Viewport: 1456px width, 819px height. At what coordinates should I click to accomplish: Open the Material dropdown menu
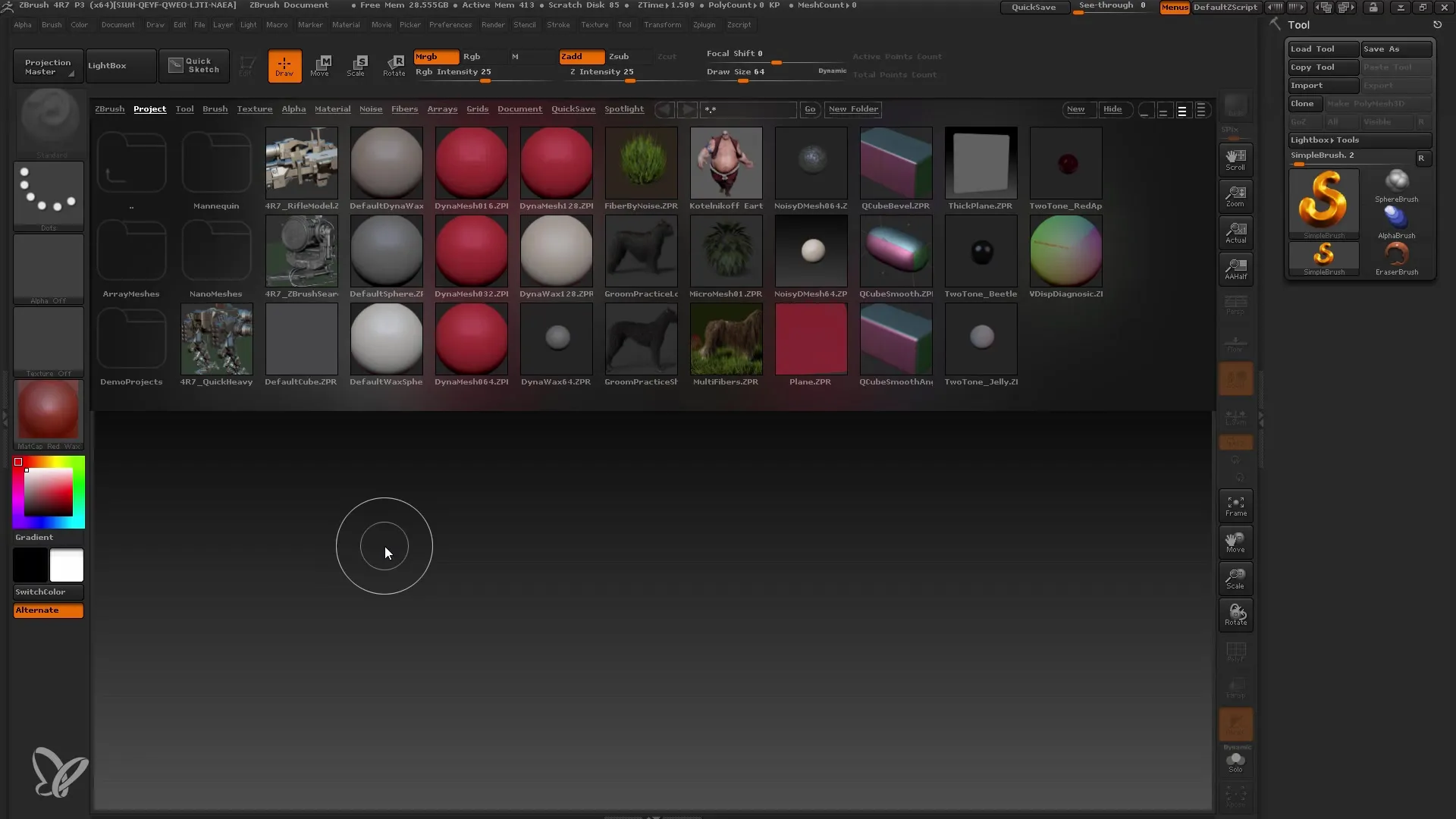tap(346, 24)
